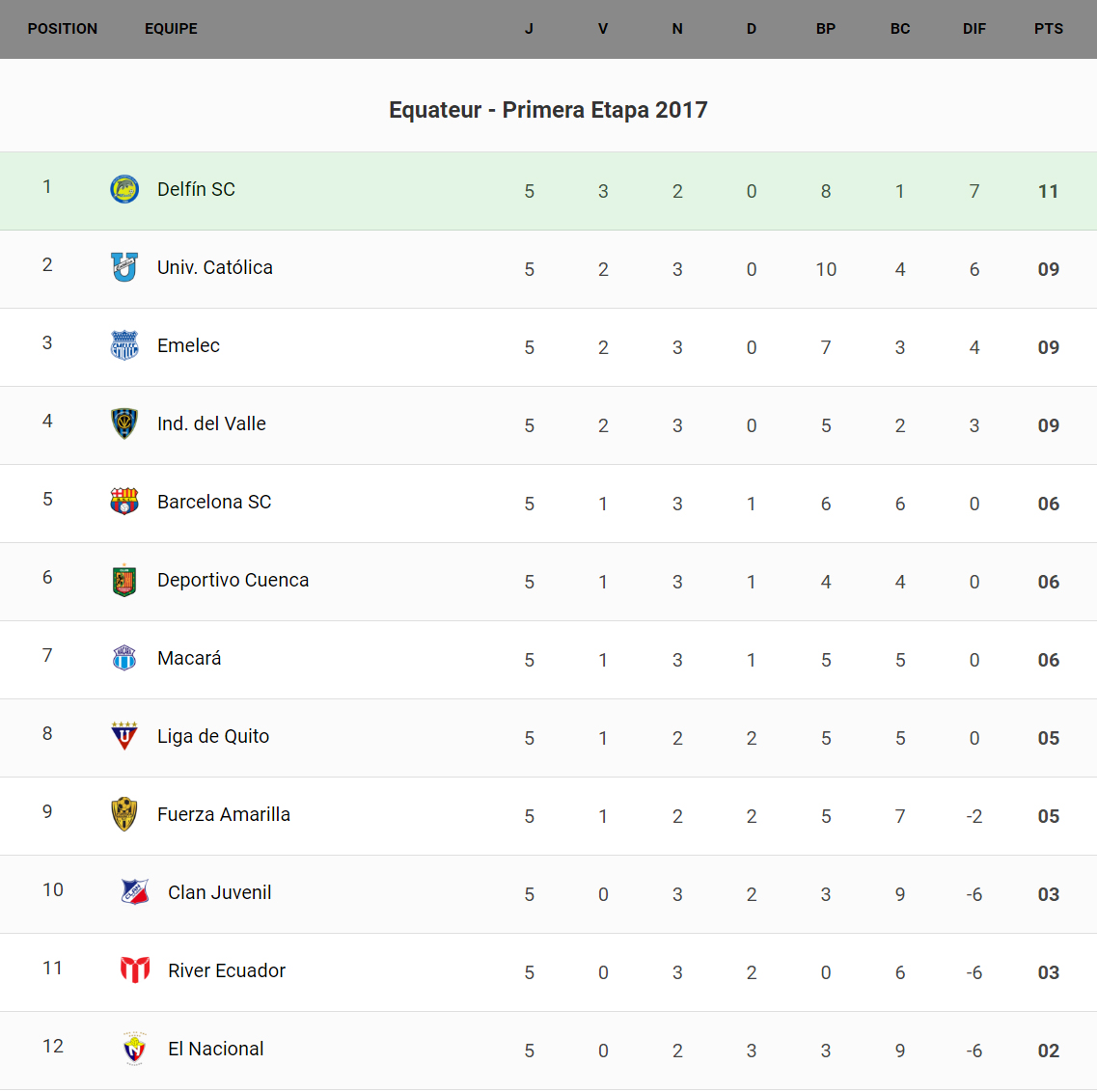
Task: Click the DIF column header
Action: click(x=974, y=29)
